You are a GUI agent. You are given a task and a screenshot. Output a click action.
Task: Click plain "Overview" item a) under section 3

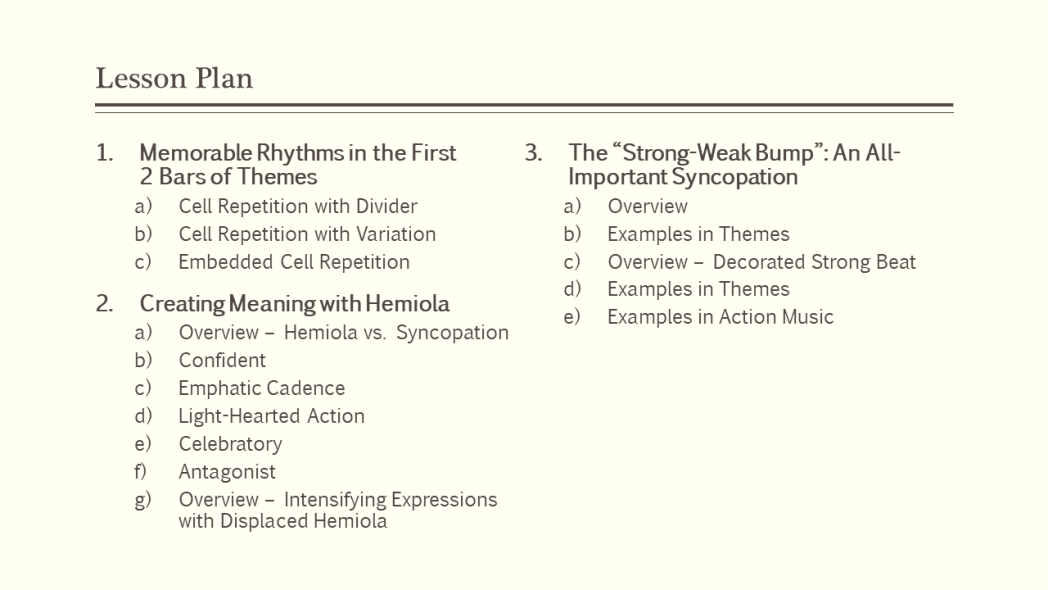(647, 207)
